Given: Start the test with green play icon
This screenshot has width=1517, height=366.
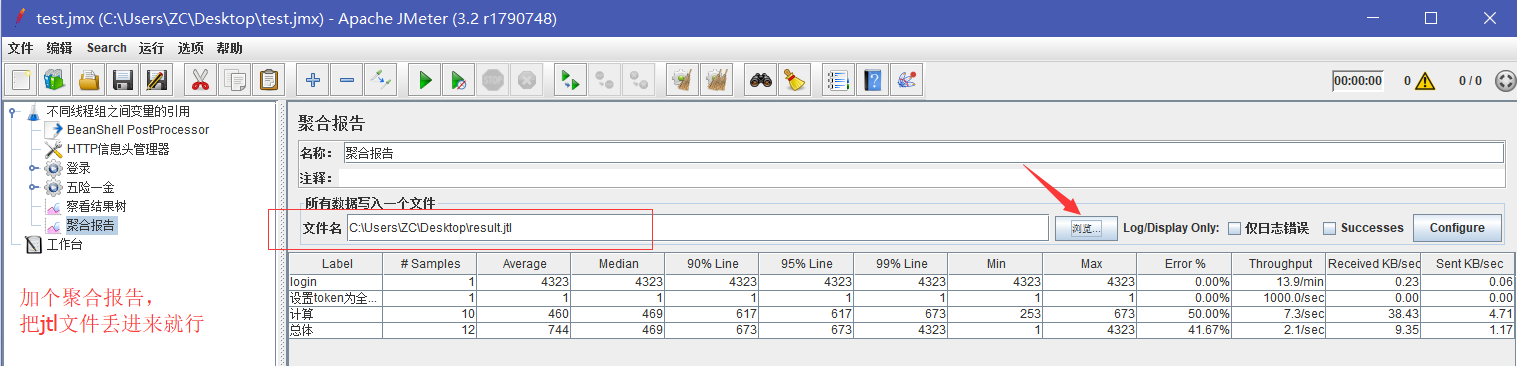Looking at the screenshot, I should [425, 80].
